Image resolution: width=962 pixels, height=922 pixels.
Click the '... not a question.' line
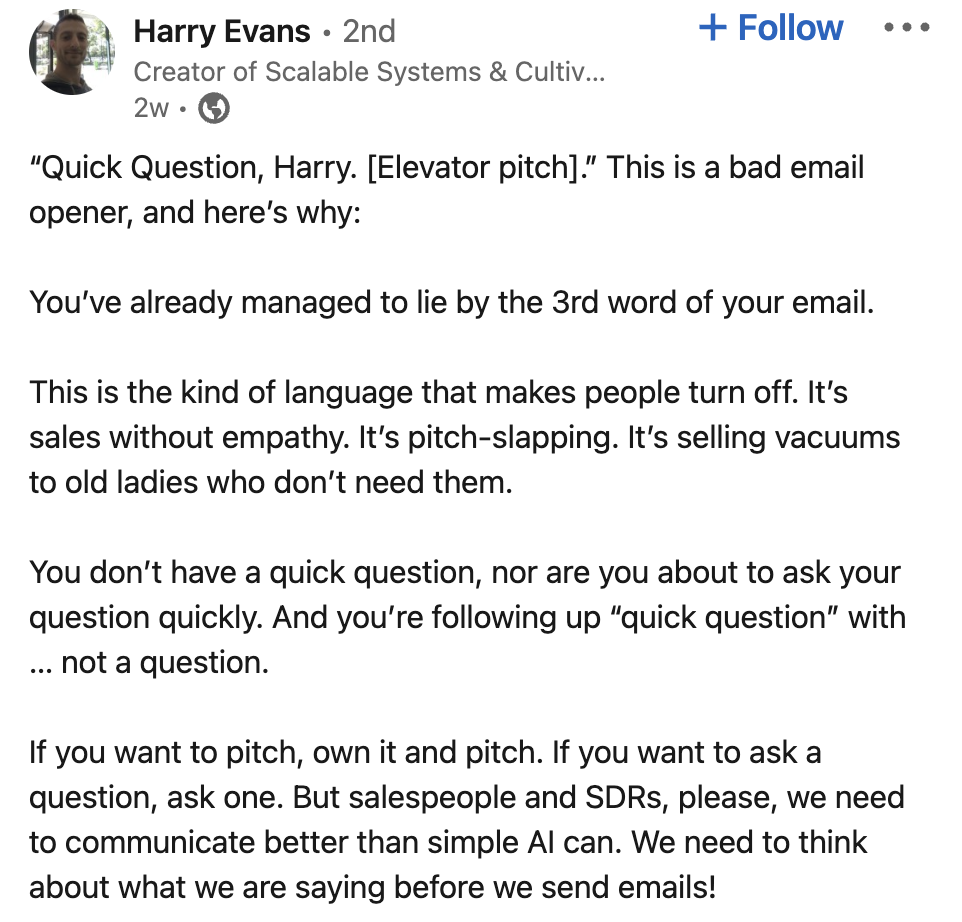149,662
